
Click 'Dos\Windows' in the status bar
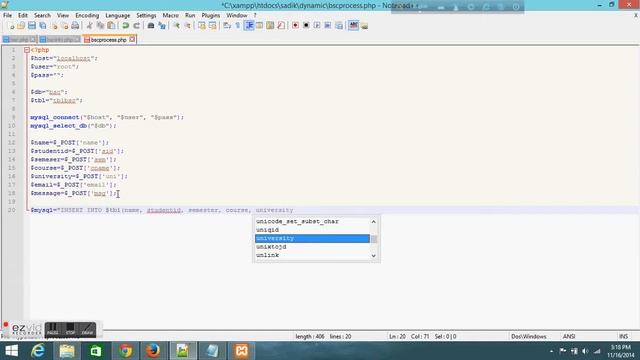point(529,337)
